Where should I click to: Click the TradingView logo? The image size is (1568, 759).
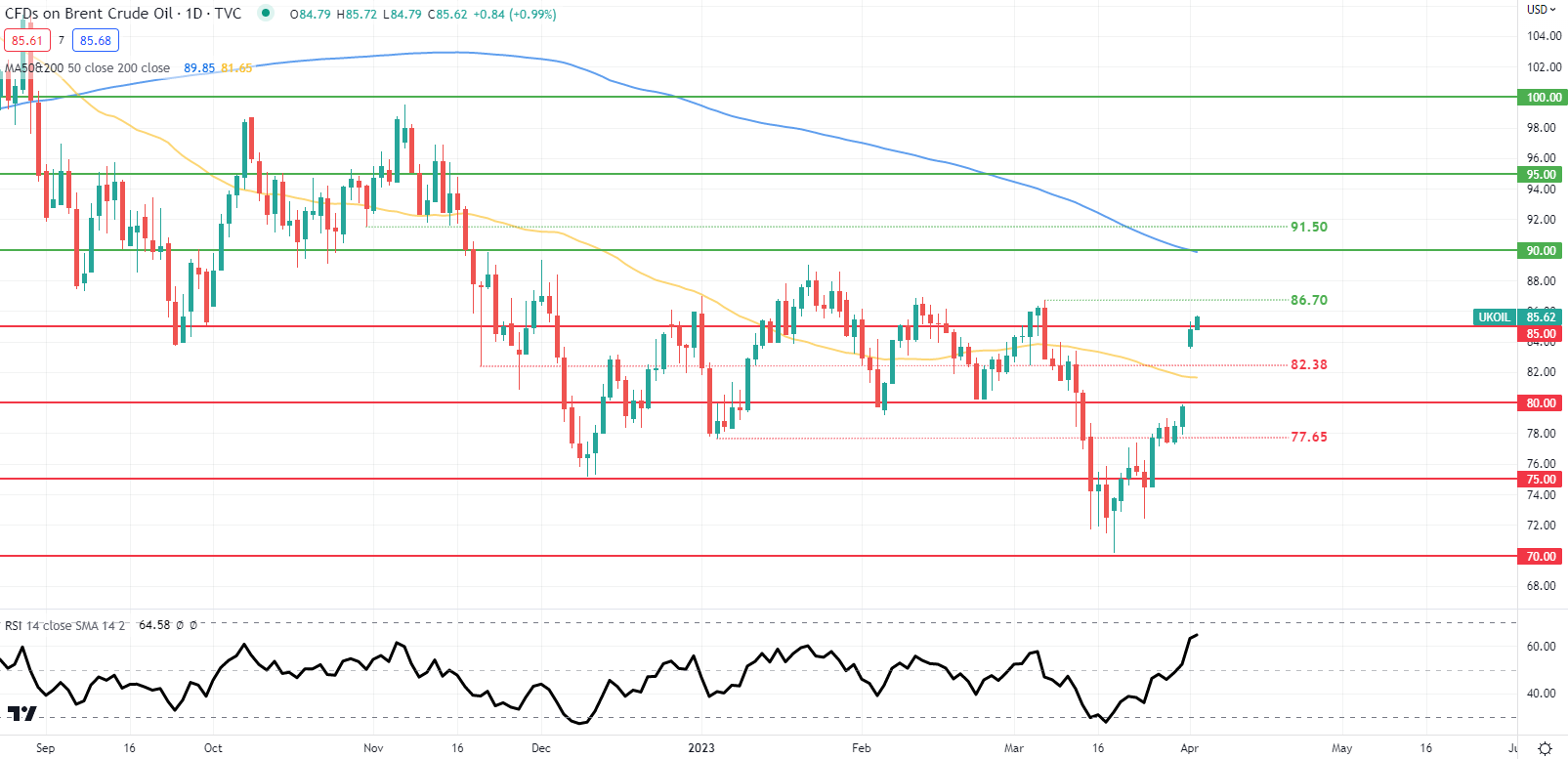pyautogui.click(x=21, y=713)
